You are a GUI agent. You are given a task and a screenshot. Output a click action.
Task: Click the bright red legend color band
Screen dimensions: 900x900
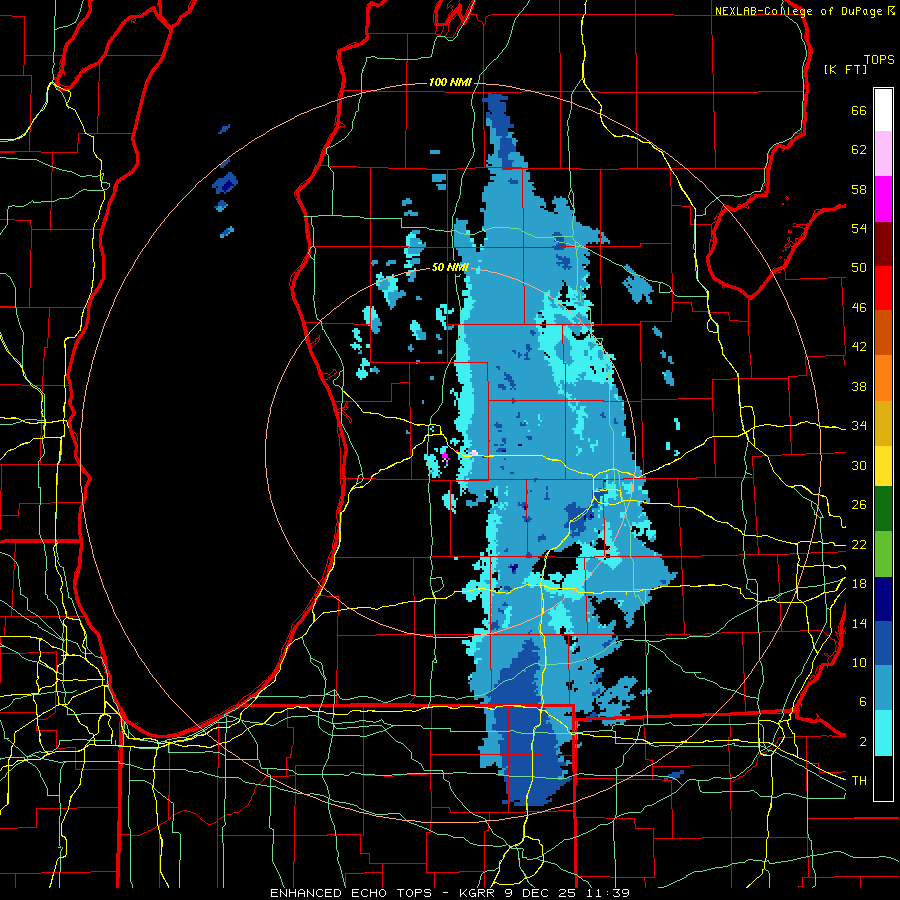coord(883,288)
